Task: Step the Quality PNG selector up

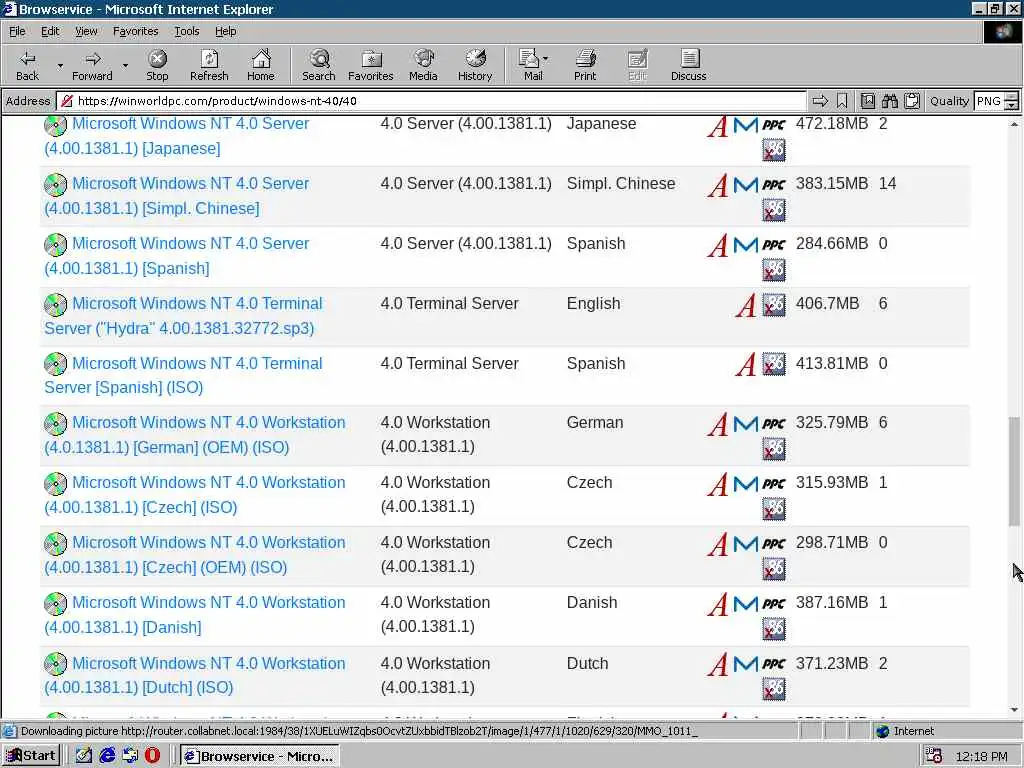Action: pos(1012,97)
